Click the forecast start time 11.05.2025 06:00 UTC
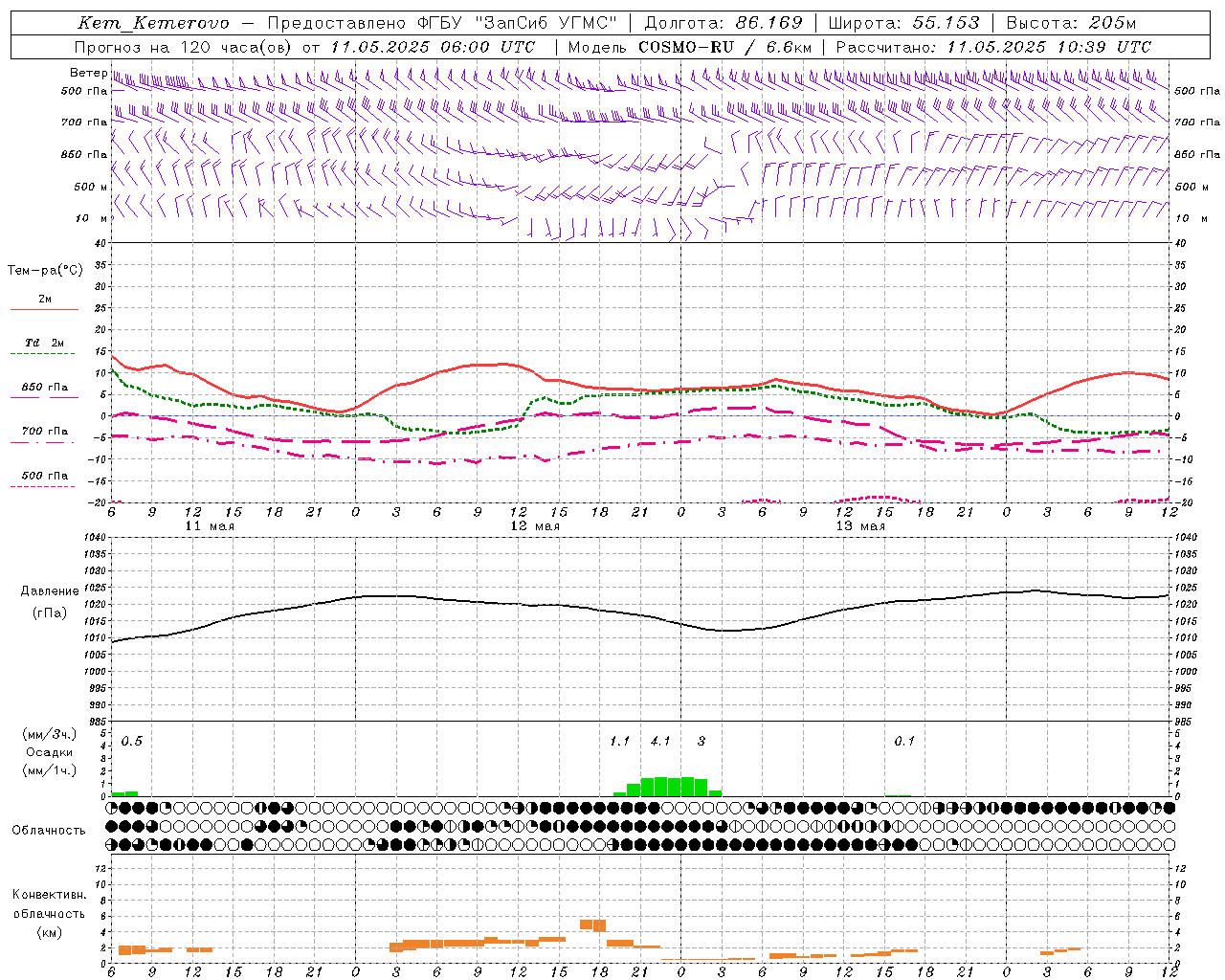1225x980 pixels. click(433, 47)
